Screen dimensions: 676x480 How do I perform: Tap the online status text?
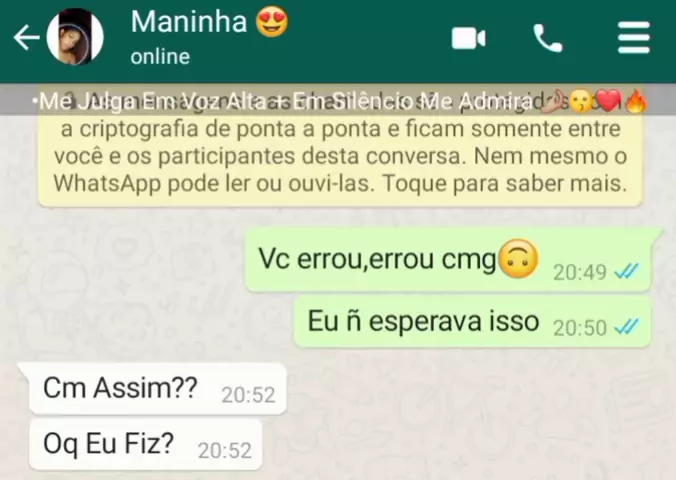coord(160,56)
